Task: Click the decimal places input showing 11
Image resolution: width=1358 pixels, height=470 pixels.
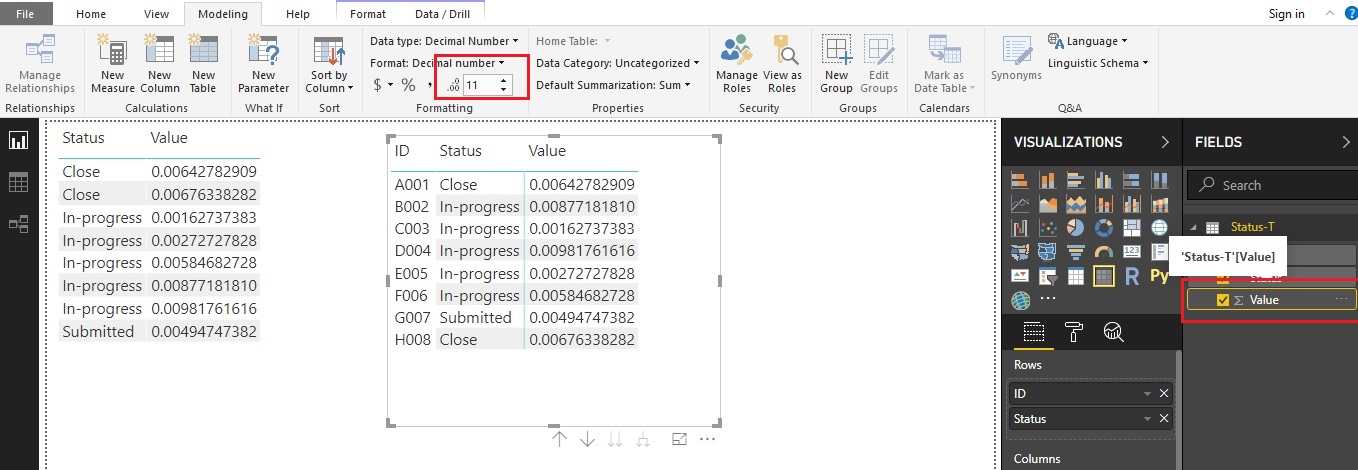Action: pos(480,86)
